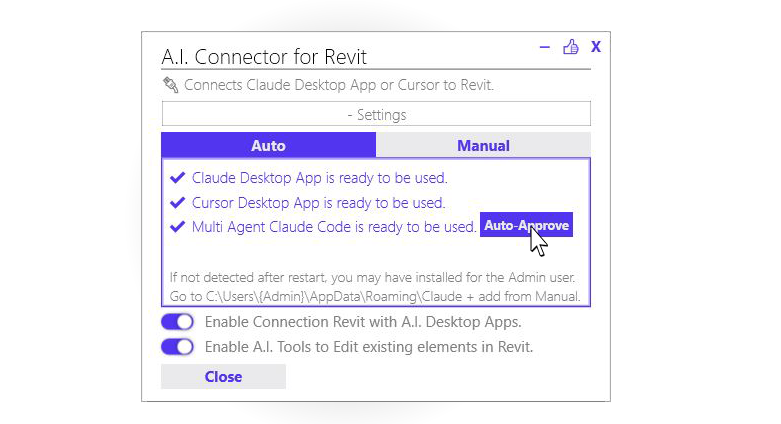Image resolution: width=781 pixels, height=424 pixels.
Task: Select the 'Multi Agent Claude Code is ready' text
Action: pyautogui.click(x=333, y=227)
